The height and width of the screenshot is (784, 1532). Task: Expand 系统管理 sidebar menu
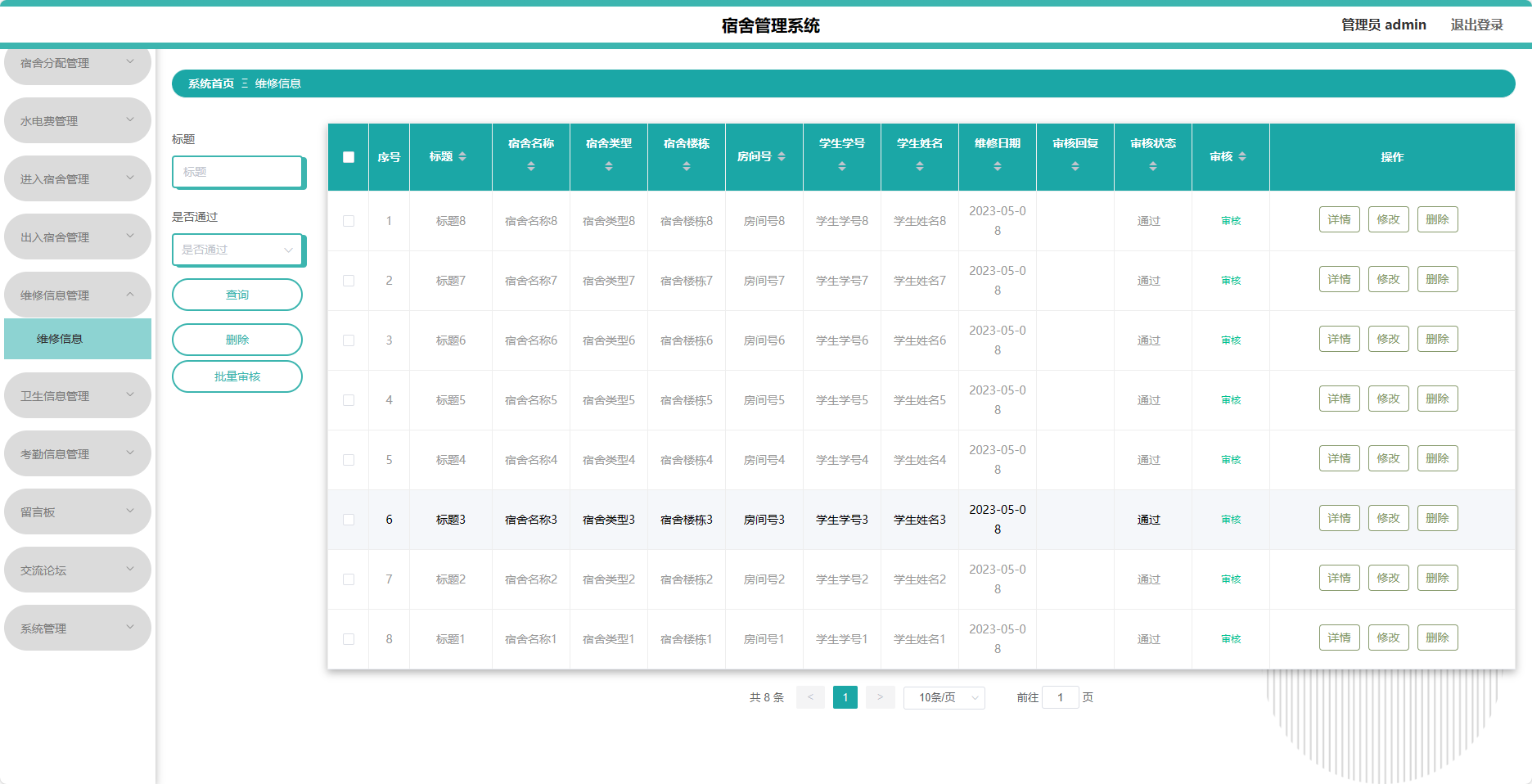(x=78, y=628)
